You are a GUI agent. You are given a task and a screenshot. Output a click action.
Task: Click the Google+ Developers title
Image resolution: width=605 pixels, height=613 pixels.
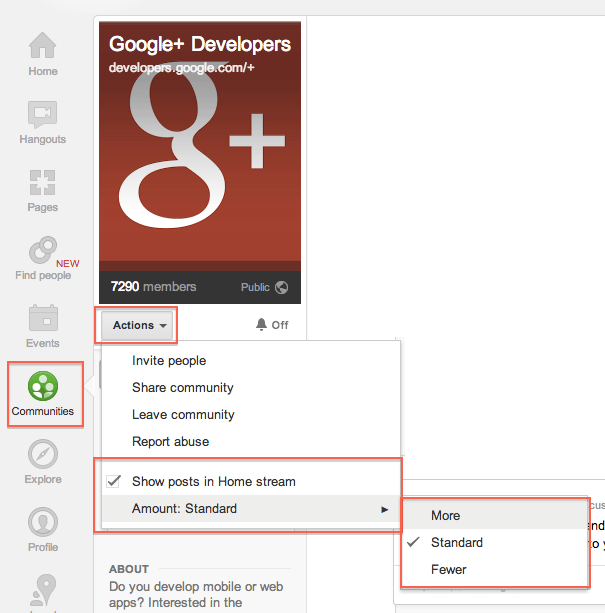[x=200, y=44]
